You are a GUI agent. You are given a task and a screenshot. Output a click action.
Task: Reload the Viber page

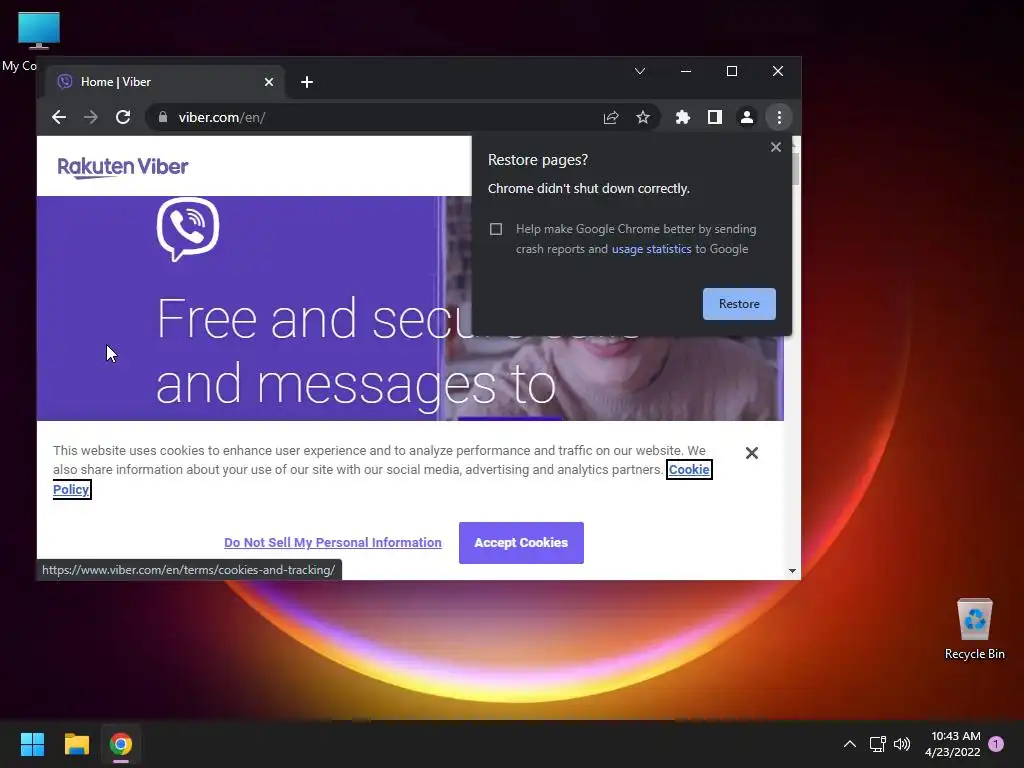(x=123, y=118)
